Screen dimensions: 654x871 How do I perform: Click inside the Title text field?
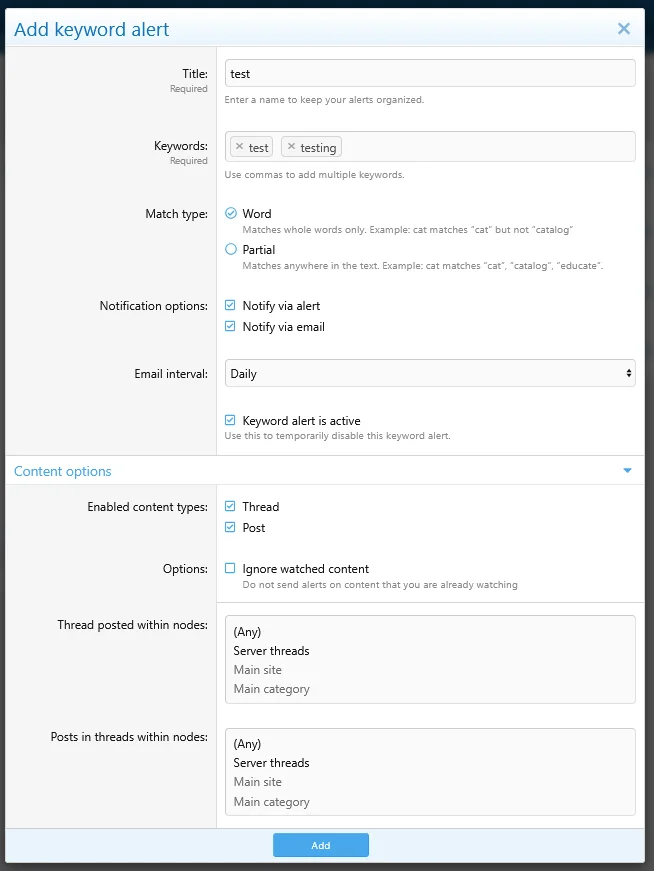[x=430, y=72]
